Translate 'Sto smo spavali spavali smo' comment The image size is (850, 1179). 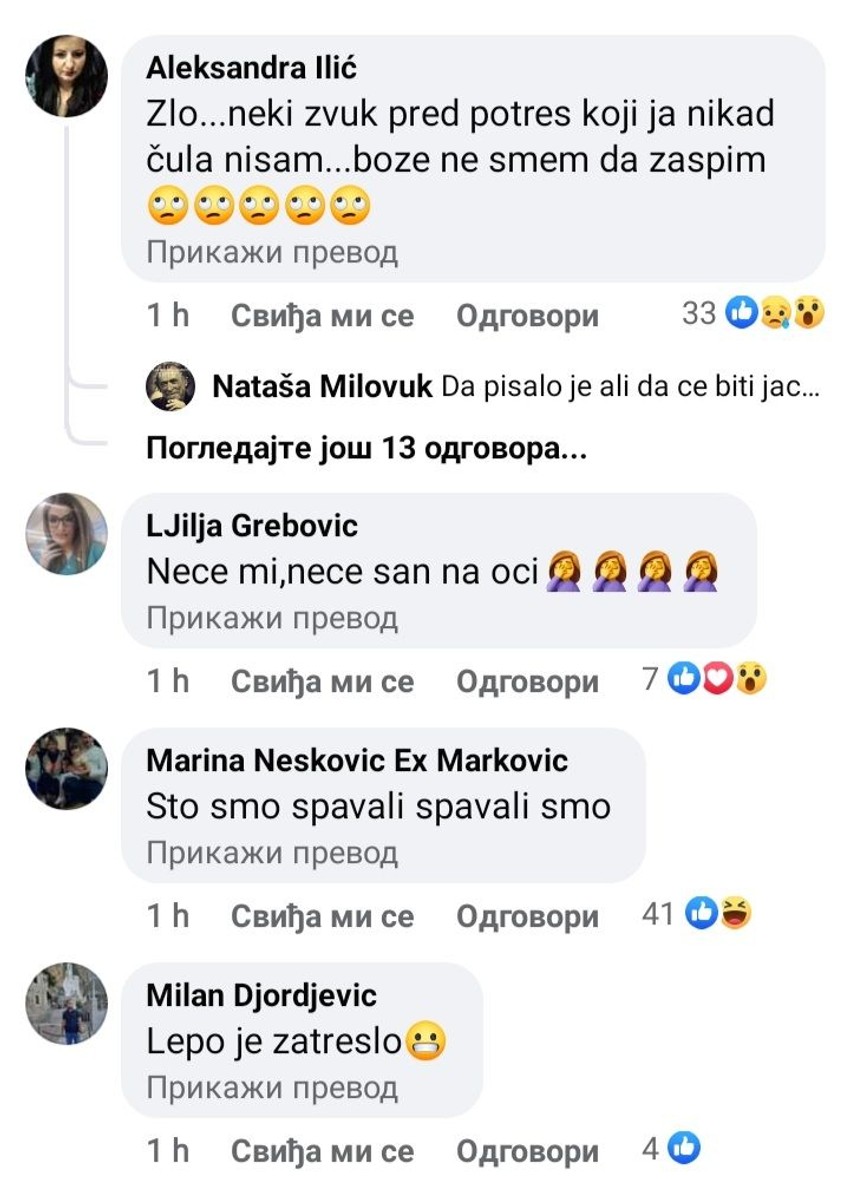[272, 853]
